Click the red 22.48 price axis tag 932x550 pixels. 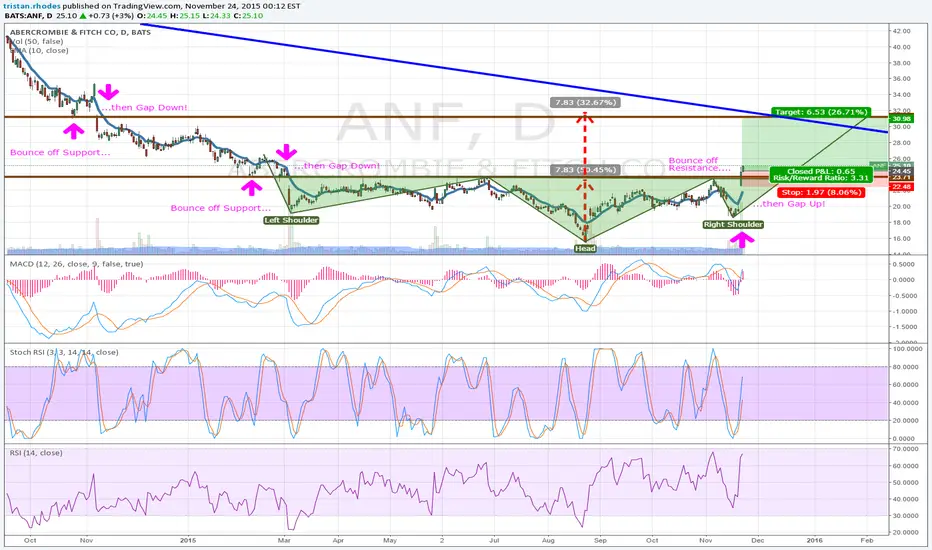899,187
